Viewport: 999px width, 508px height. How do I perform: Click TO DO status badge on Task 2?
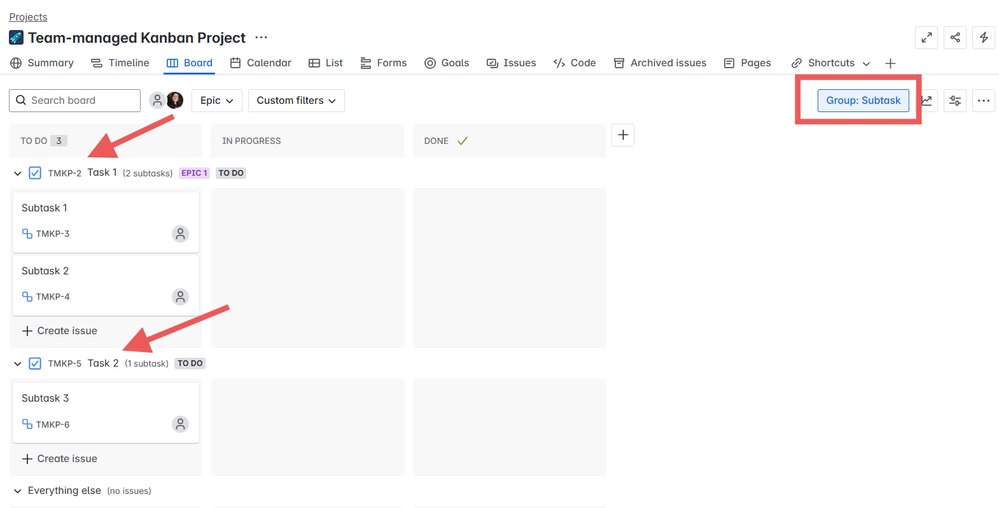(190, 364)
